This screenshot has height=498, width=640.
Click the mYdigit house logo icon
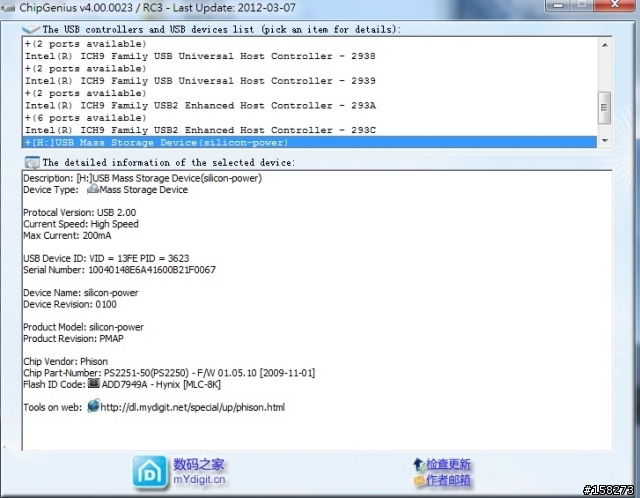150,472
